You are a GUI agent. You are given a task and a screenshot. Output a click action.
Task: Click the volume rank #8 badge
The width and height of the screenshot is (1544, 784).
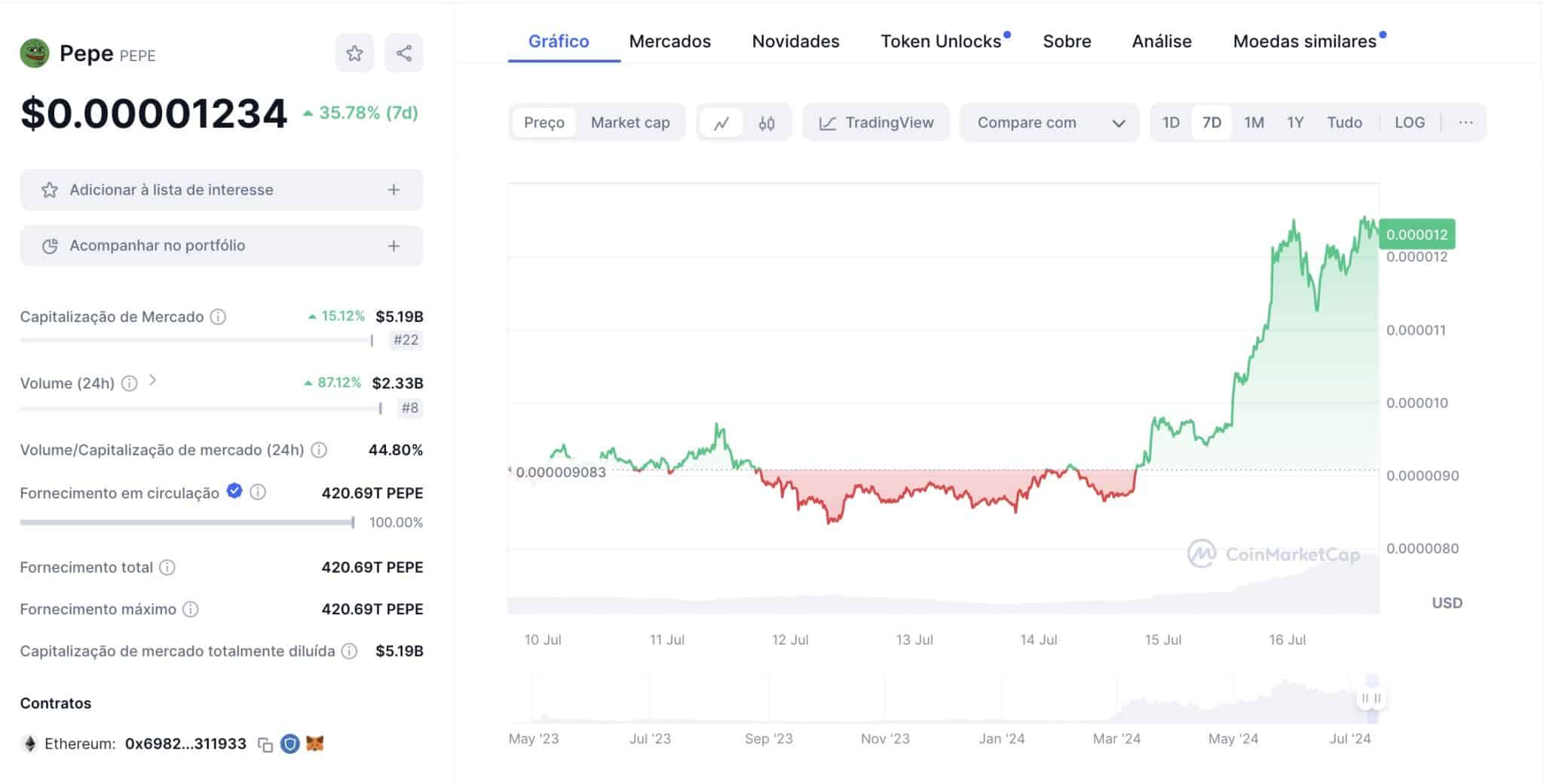(409, 409)
